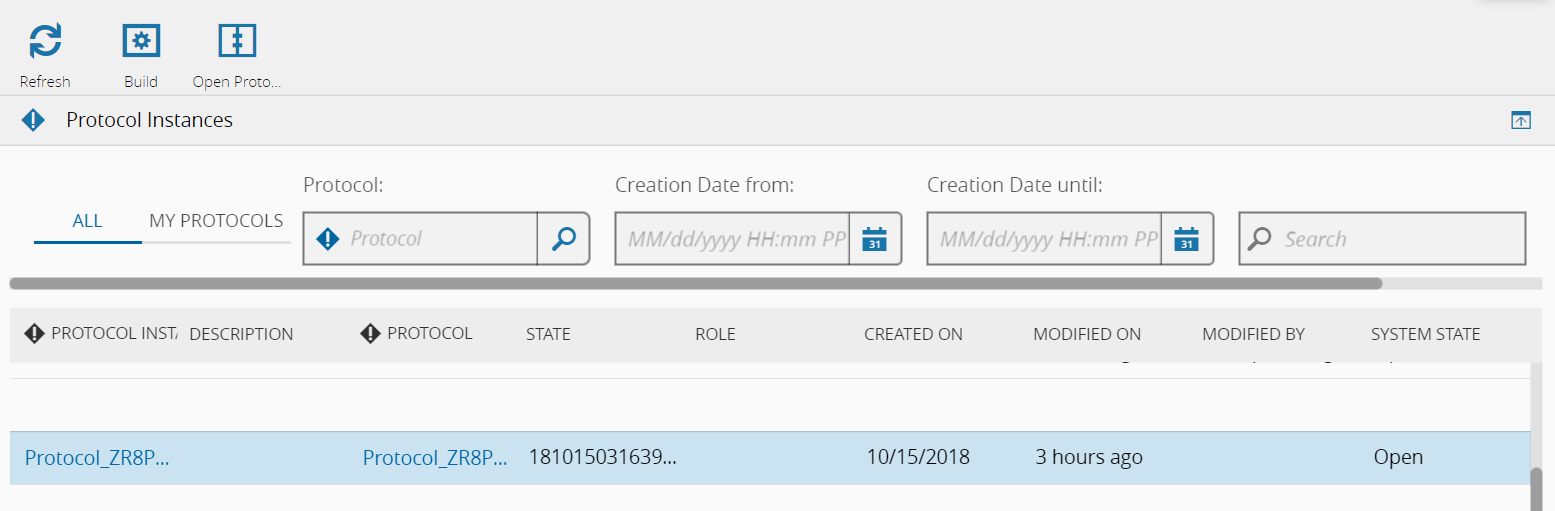Switch to the ALL tab

pyautogui.click(x=87, y=221)
